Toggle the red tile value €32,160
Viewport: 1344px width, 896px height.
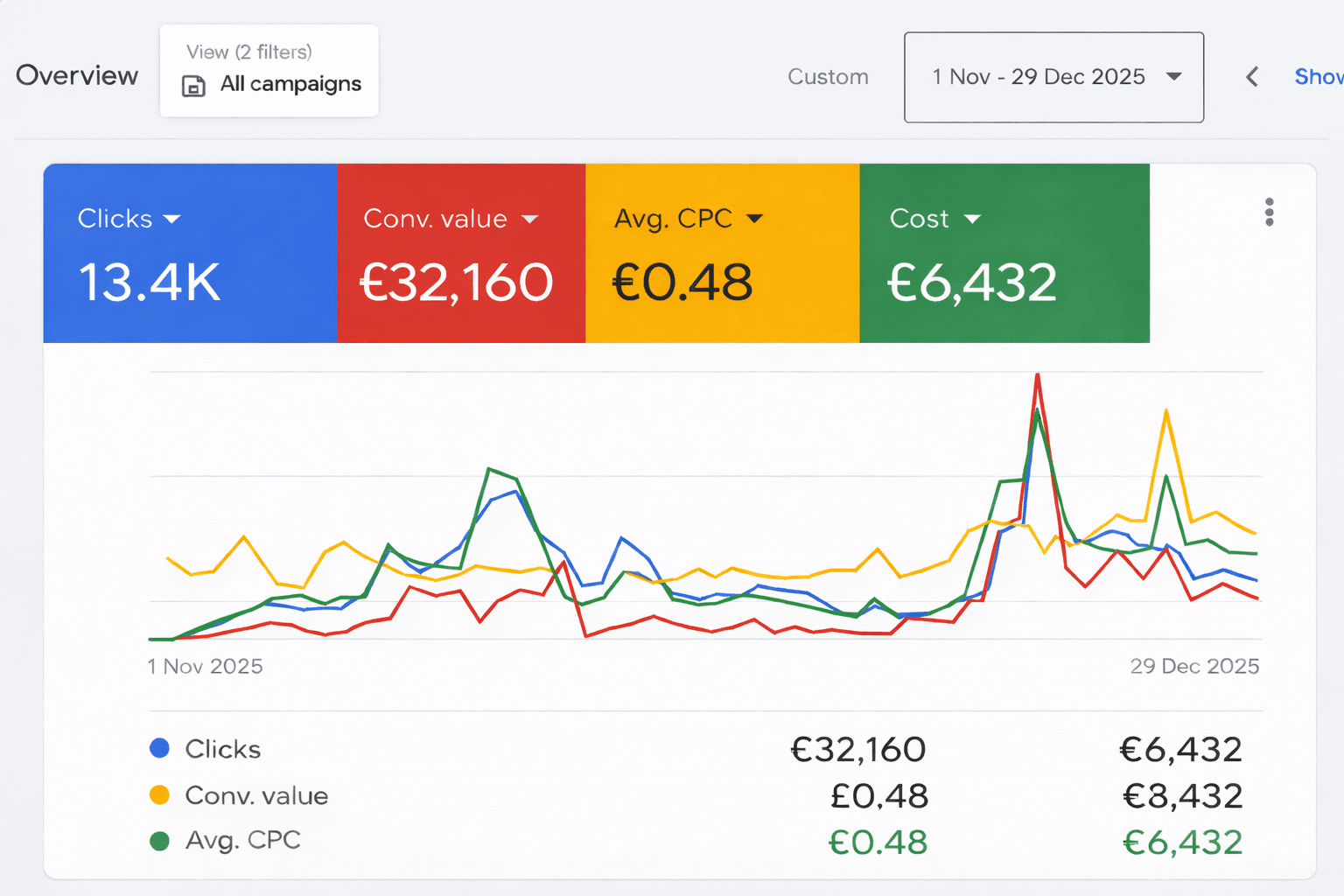[457, 283]
